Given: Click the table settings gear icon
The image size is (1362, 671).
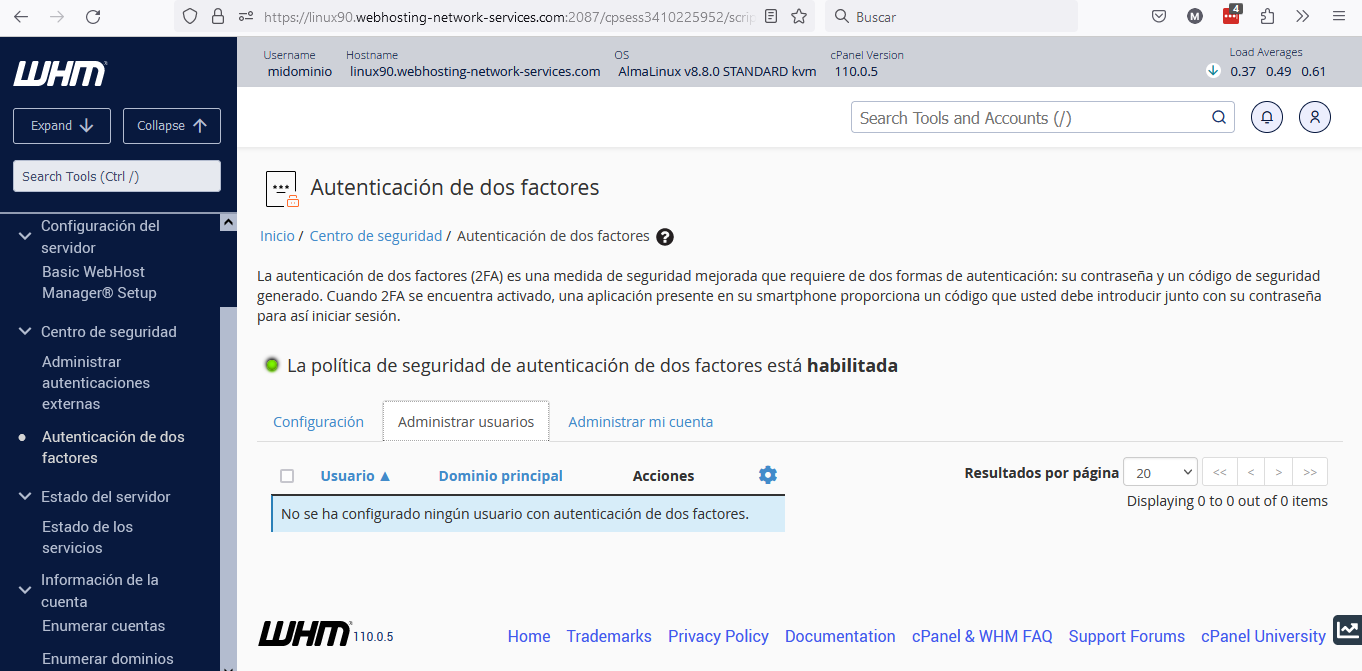Looking at the screenshot, I should click(x=768, y=475).
